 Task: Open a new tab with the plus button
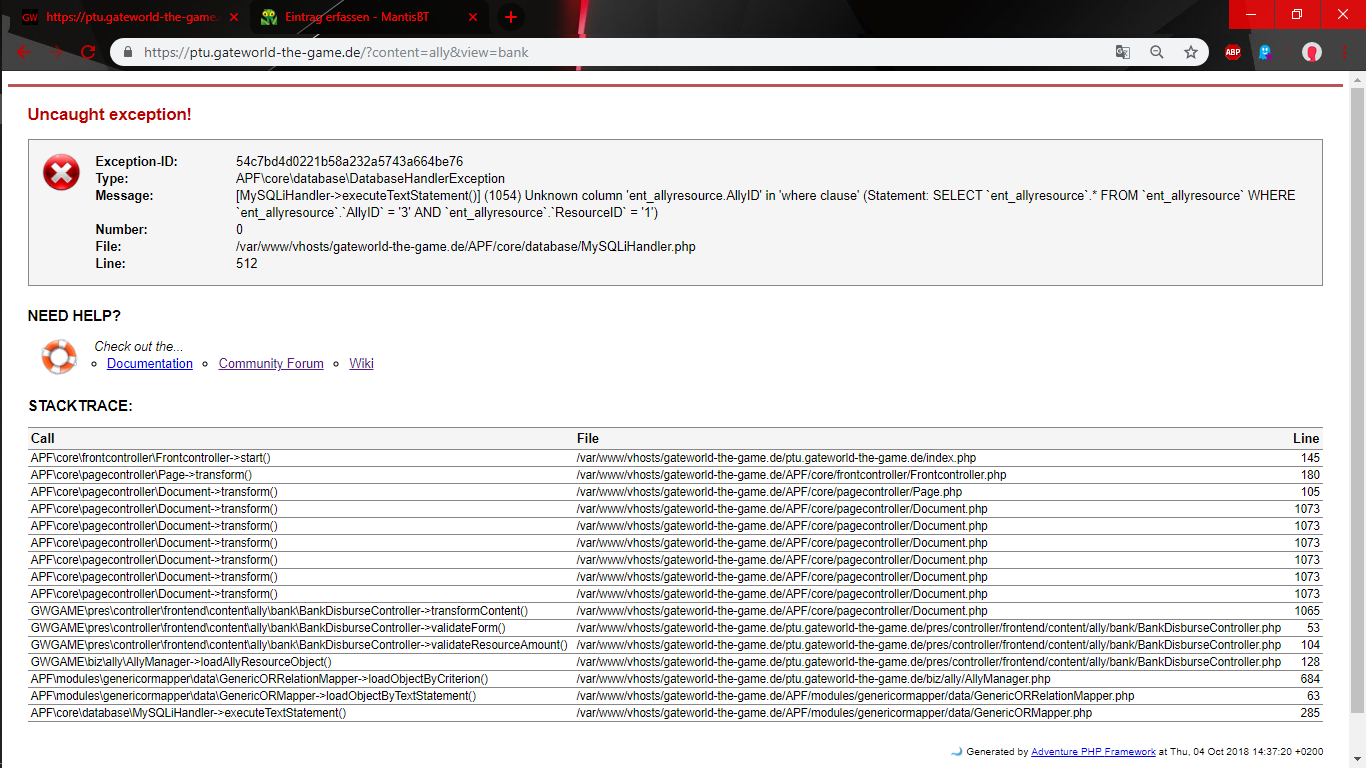click(511, 17)
